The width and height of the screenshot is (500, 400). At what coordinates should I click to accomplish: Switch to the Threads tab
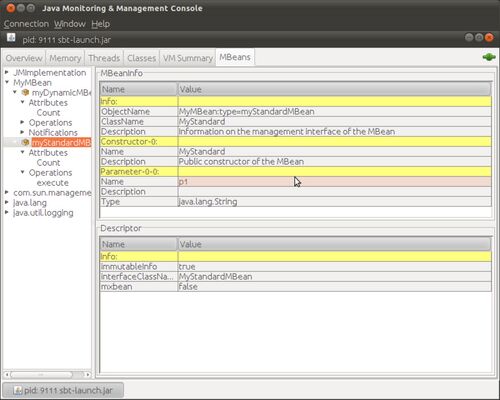(x=104, y=58)
